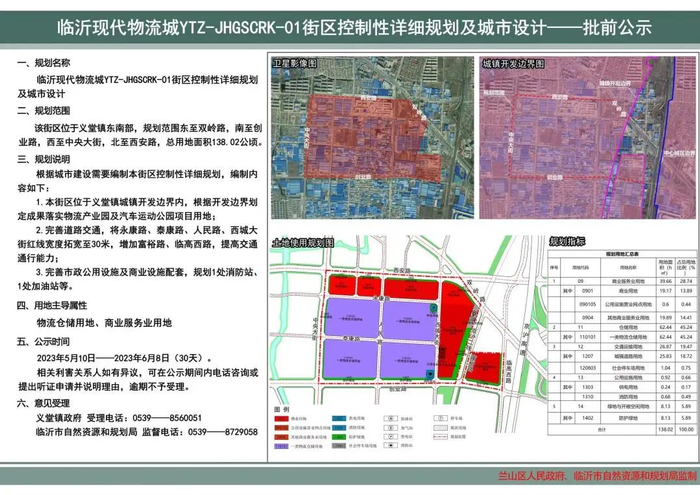Click the 停车场 symbol in legend

click(440, 418)
